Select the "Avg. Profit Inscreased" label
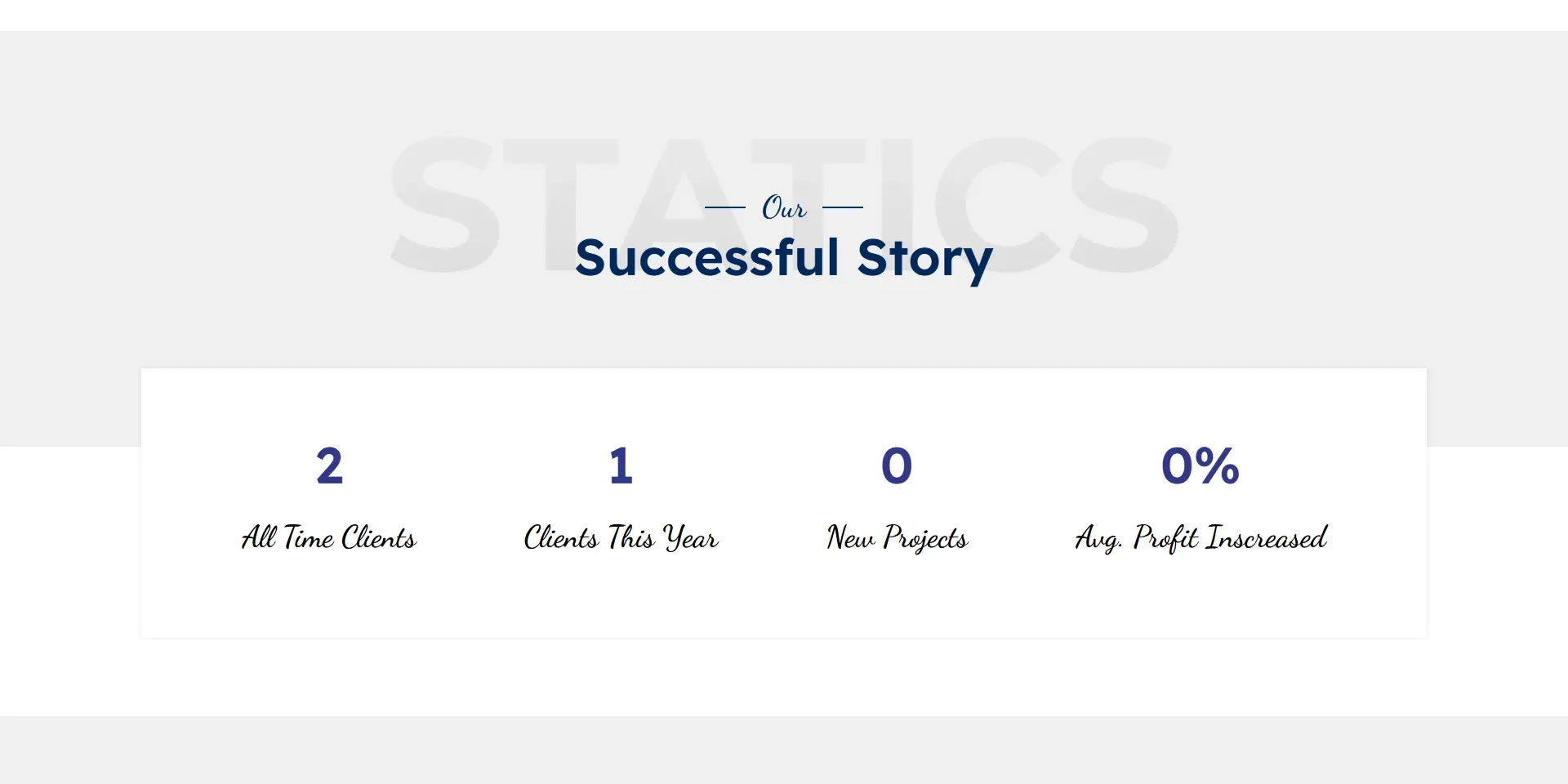Viewport: 1568px width, 784px height. (1200, 538)
